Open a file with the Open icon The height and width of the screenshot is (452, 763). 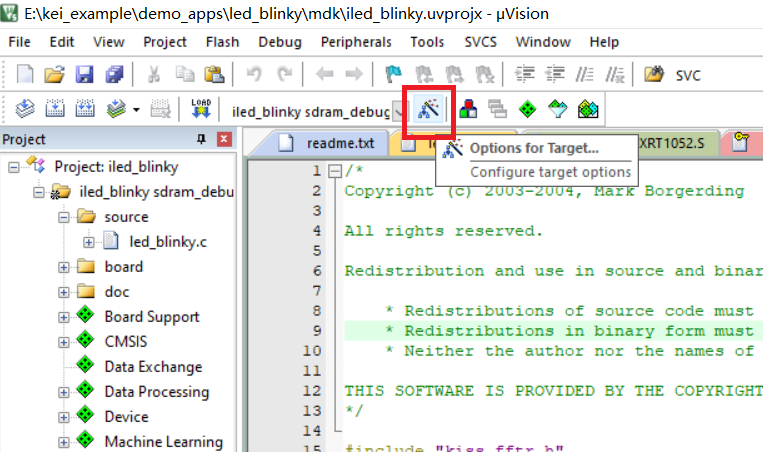pyautogui.click(x=54, y=74)
